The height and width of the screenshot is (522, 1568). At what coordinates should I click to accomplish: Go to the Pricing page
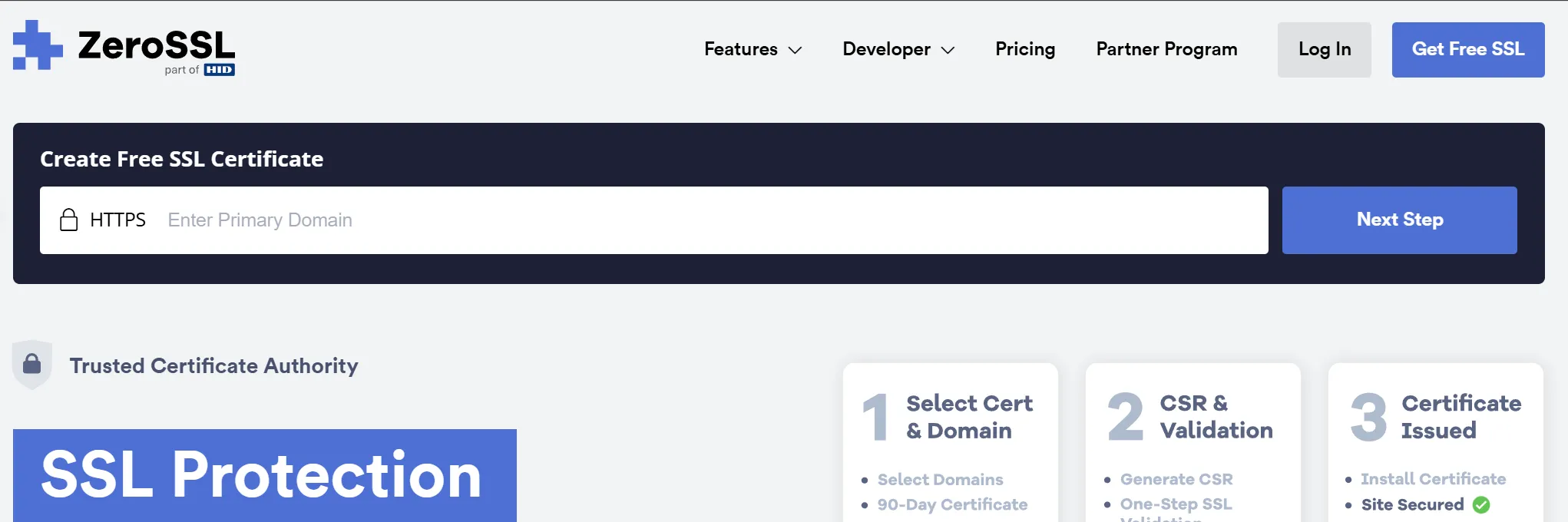(x=1025, y=49)
